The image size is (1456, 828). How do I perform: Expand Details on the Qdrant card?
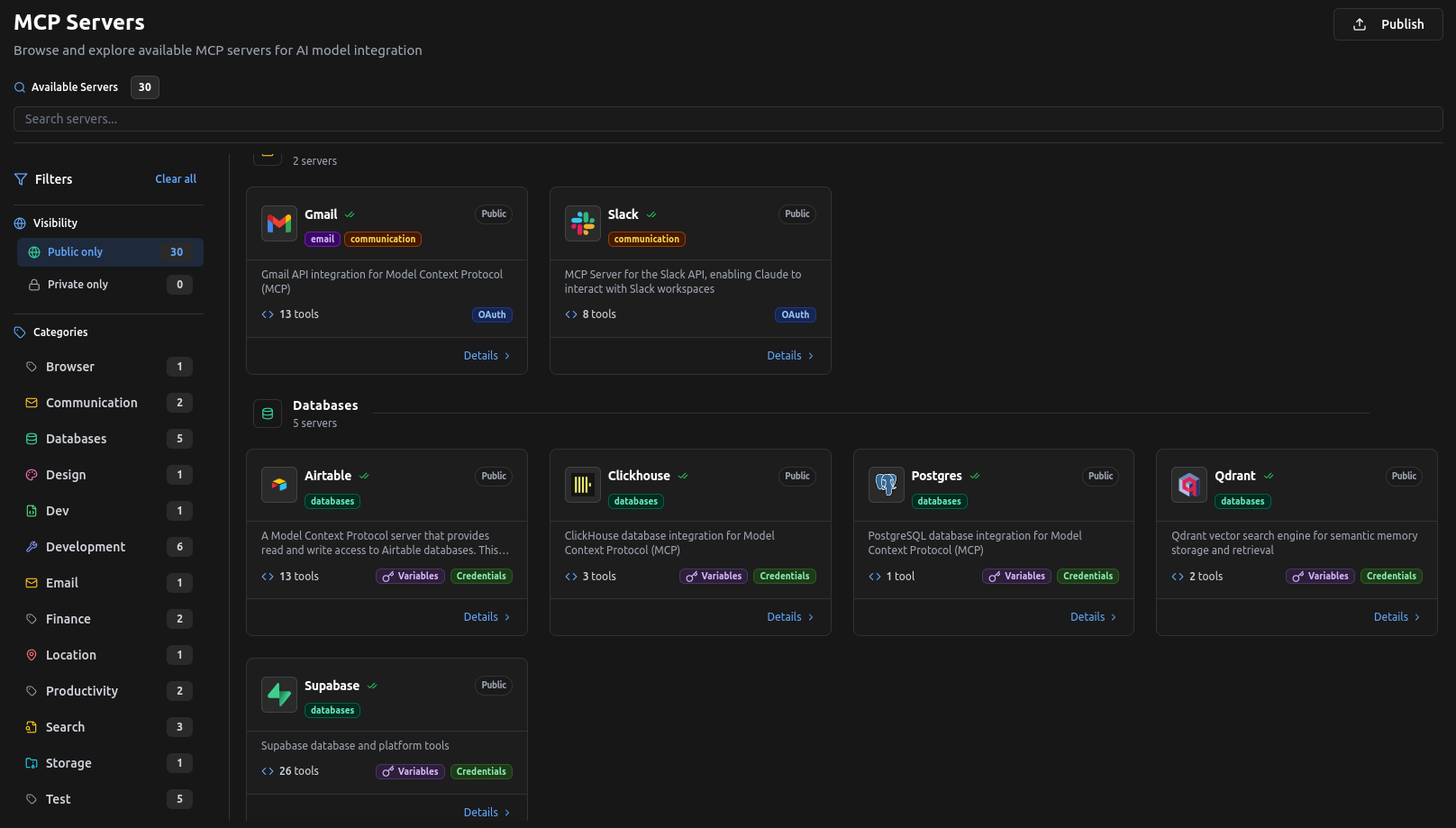[x=1397, y=617]
